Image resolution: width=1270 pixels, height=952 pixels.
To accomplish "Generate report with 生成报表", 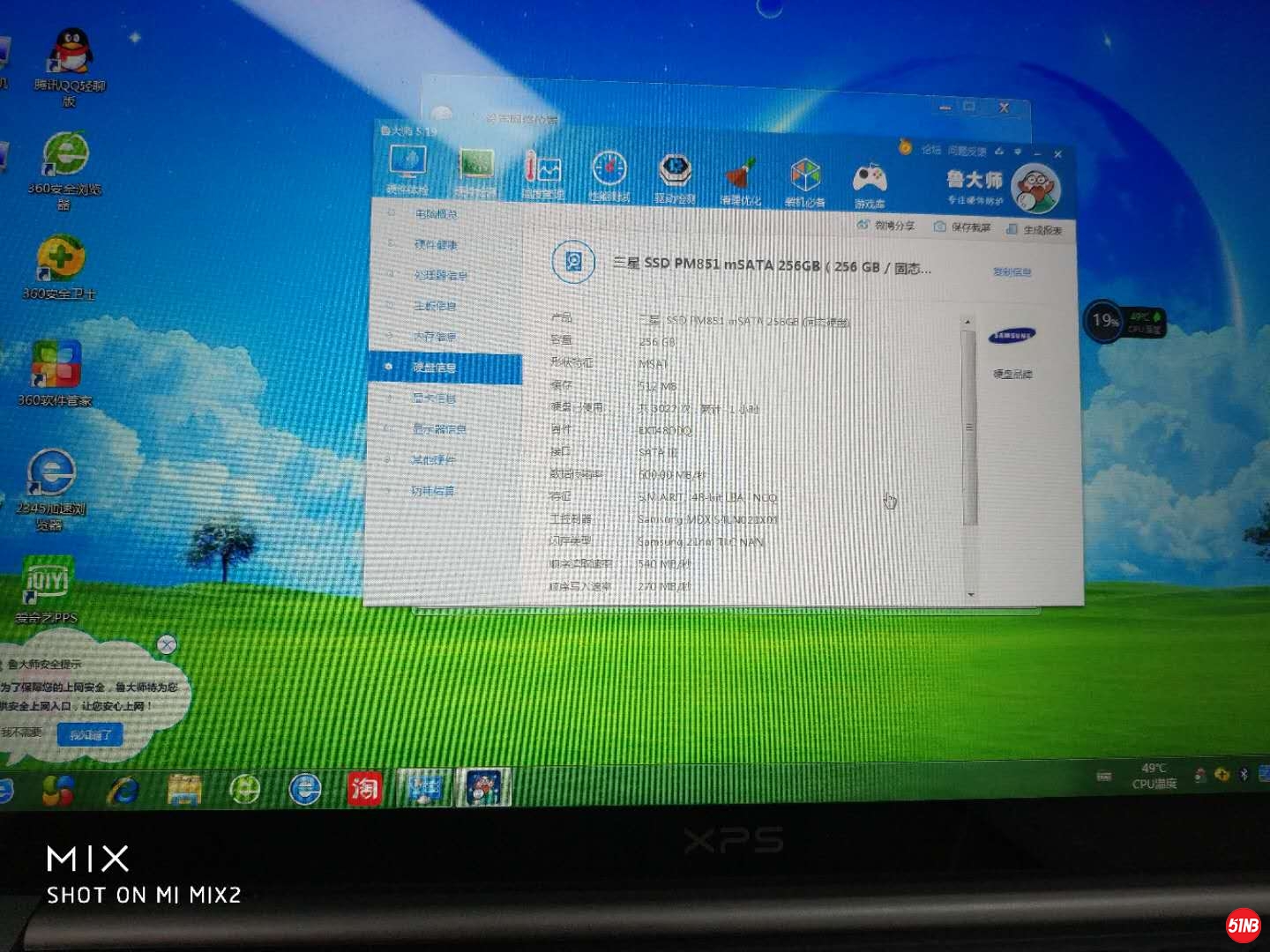I will pos(1041,227).
